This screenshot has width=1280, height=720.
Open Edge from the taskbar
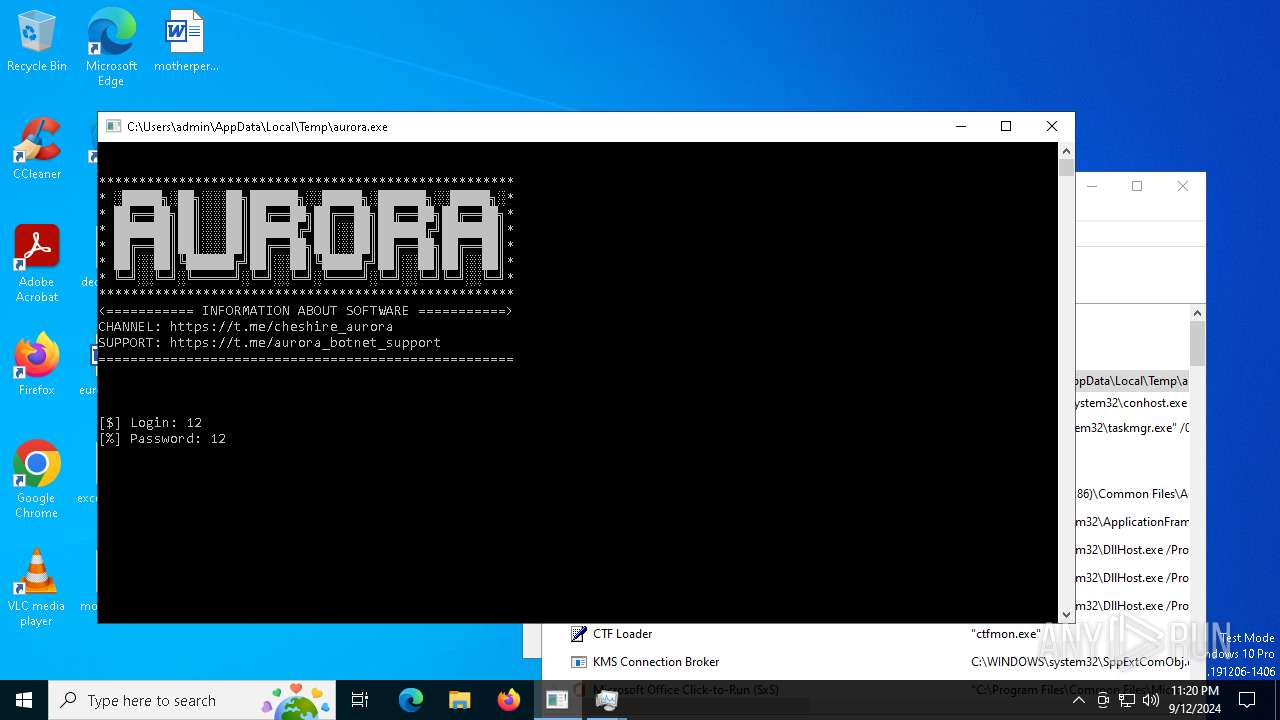tap(411, 700)
